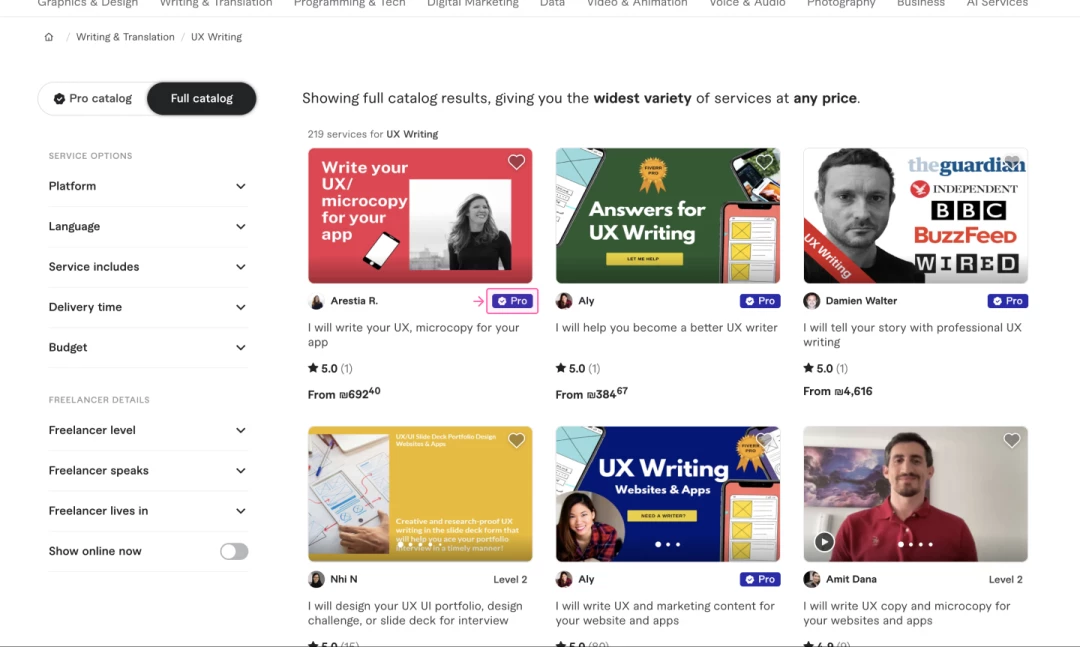Toggle Show online now switch
The width and height of the screenshot is (1080, 647).
click(x=234, y=551)
